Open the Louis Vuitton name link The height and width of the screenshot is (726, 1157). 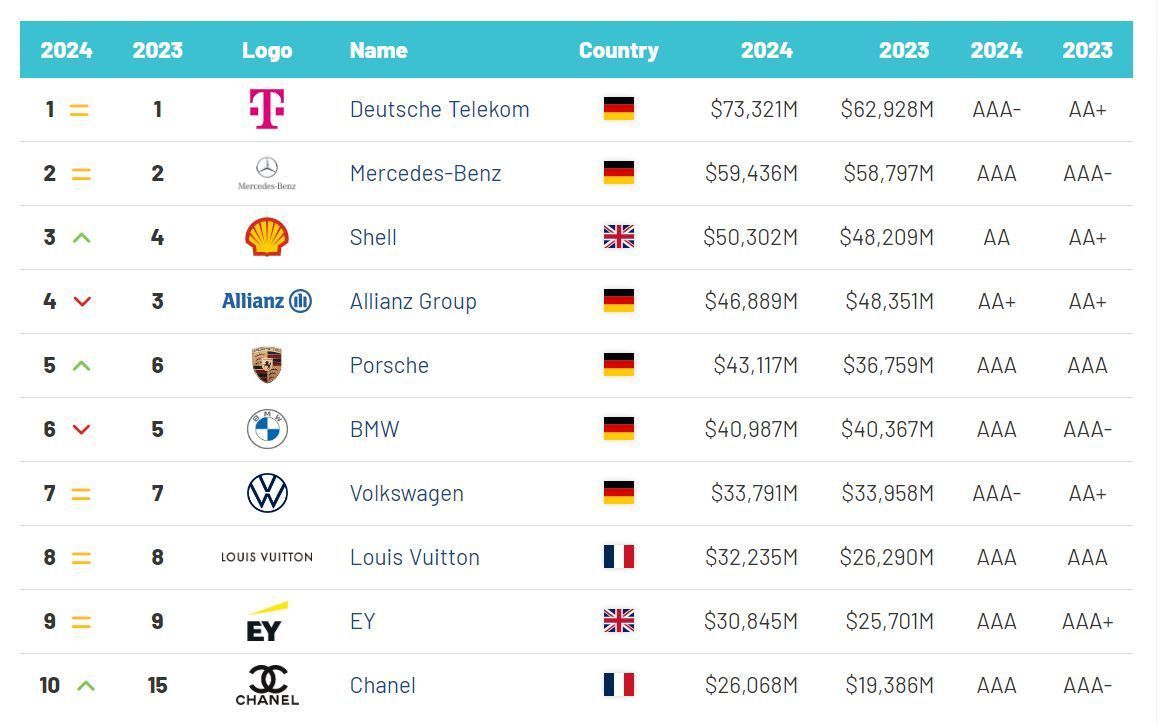pos(414,557)
